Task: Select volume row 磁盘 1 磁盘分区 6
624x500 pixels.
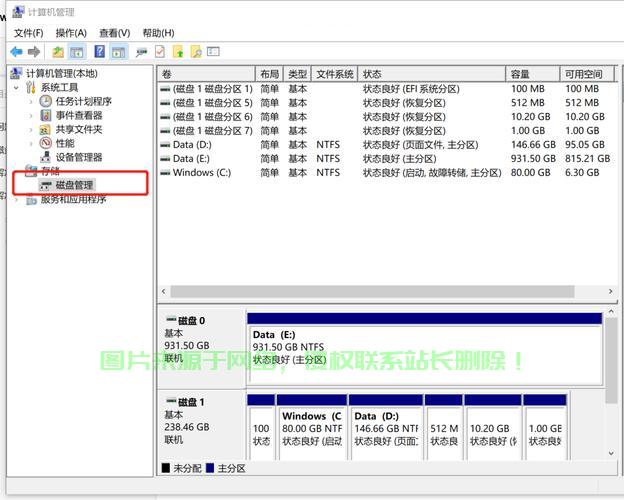Action: pos(386,117)
